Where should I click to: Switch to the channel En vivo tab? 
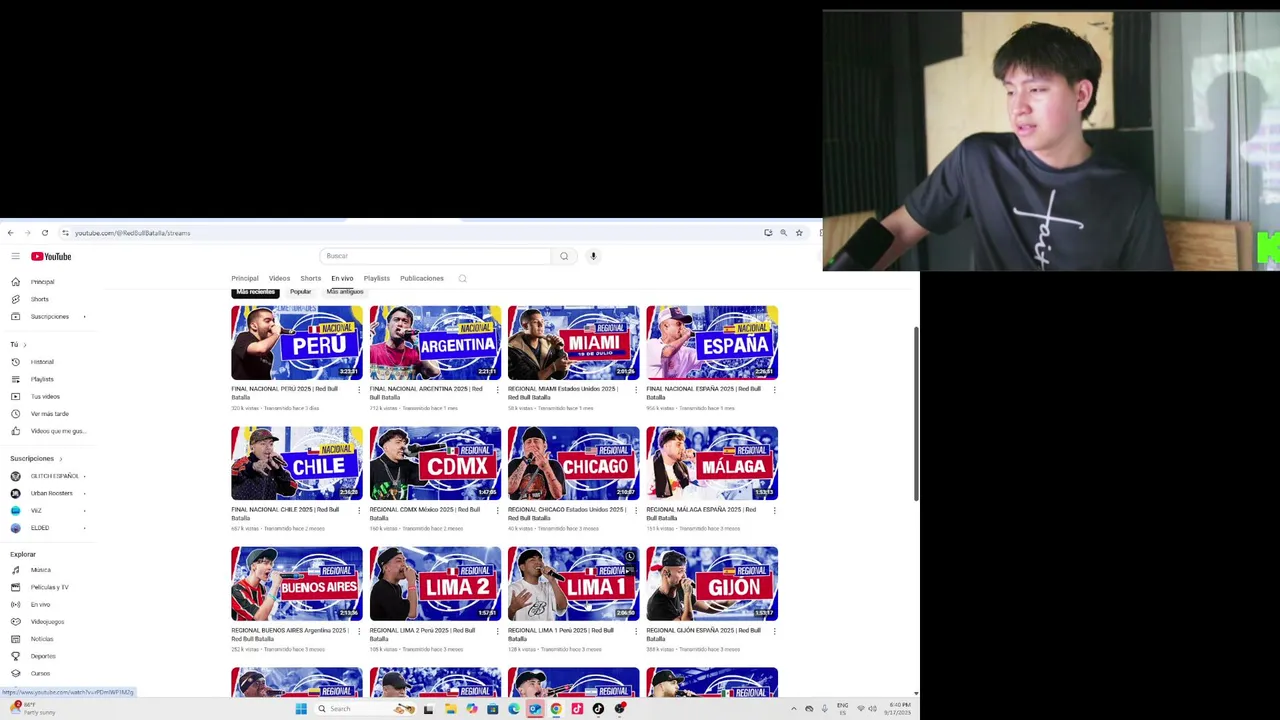click(x=342, y=279)
